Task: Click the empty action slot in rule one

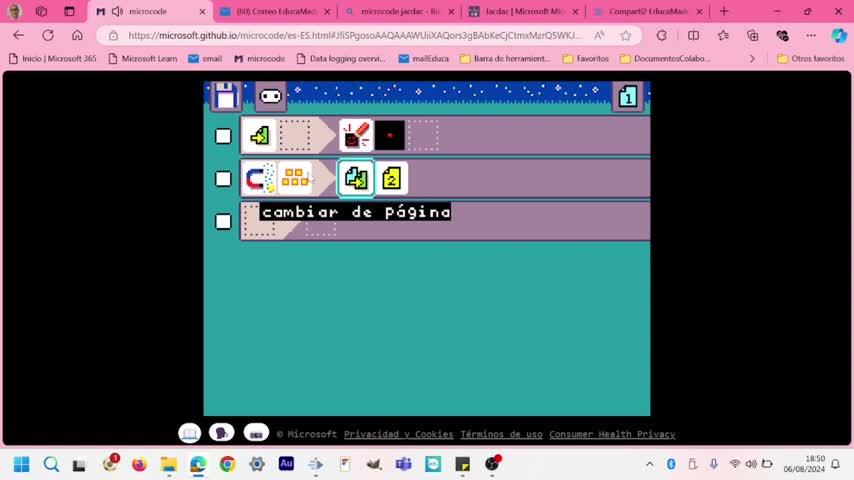Action: (423, 135)
